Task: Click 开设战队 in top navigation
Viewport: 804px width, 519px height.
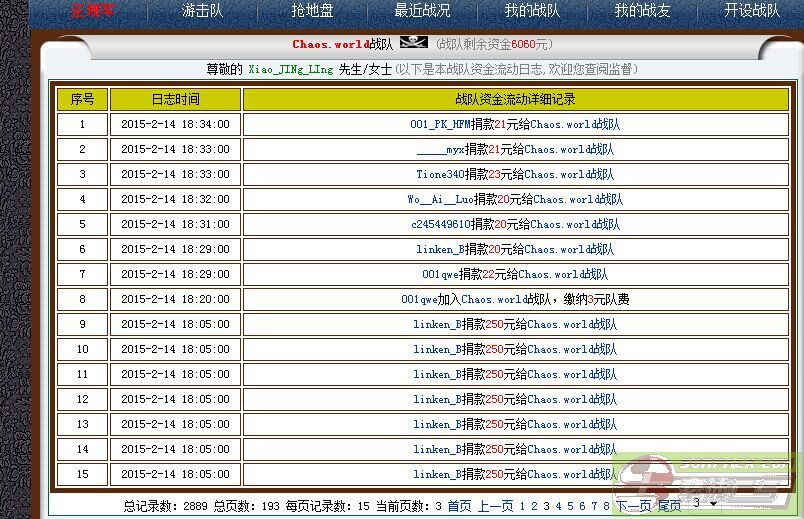Action: click(x=751, y=11)
